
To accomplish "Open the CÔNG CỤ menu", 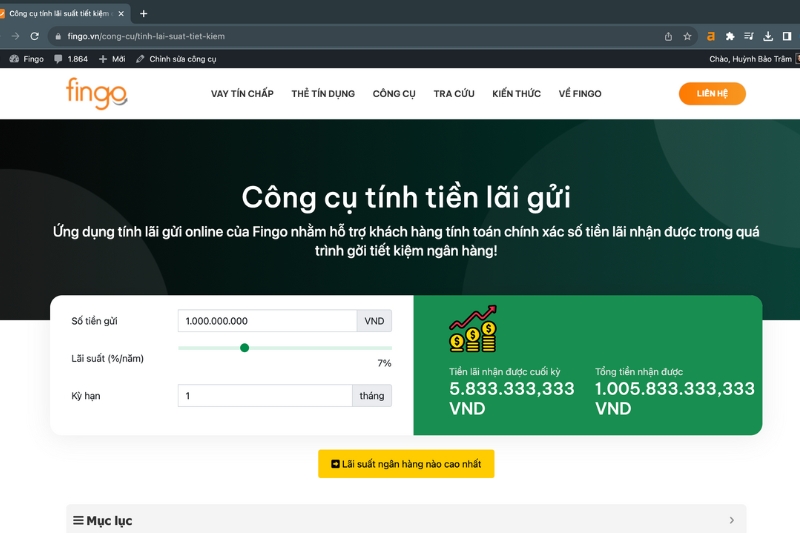I will pos(394,94).
